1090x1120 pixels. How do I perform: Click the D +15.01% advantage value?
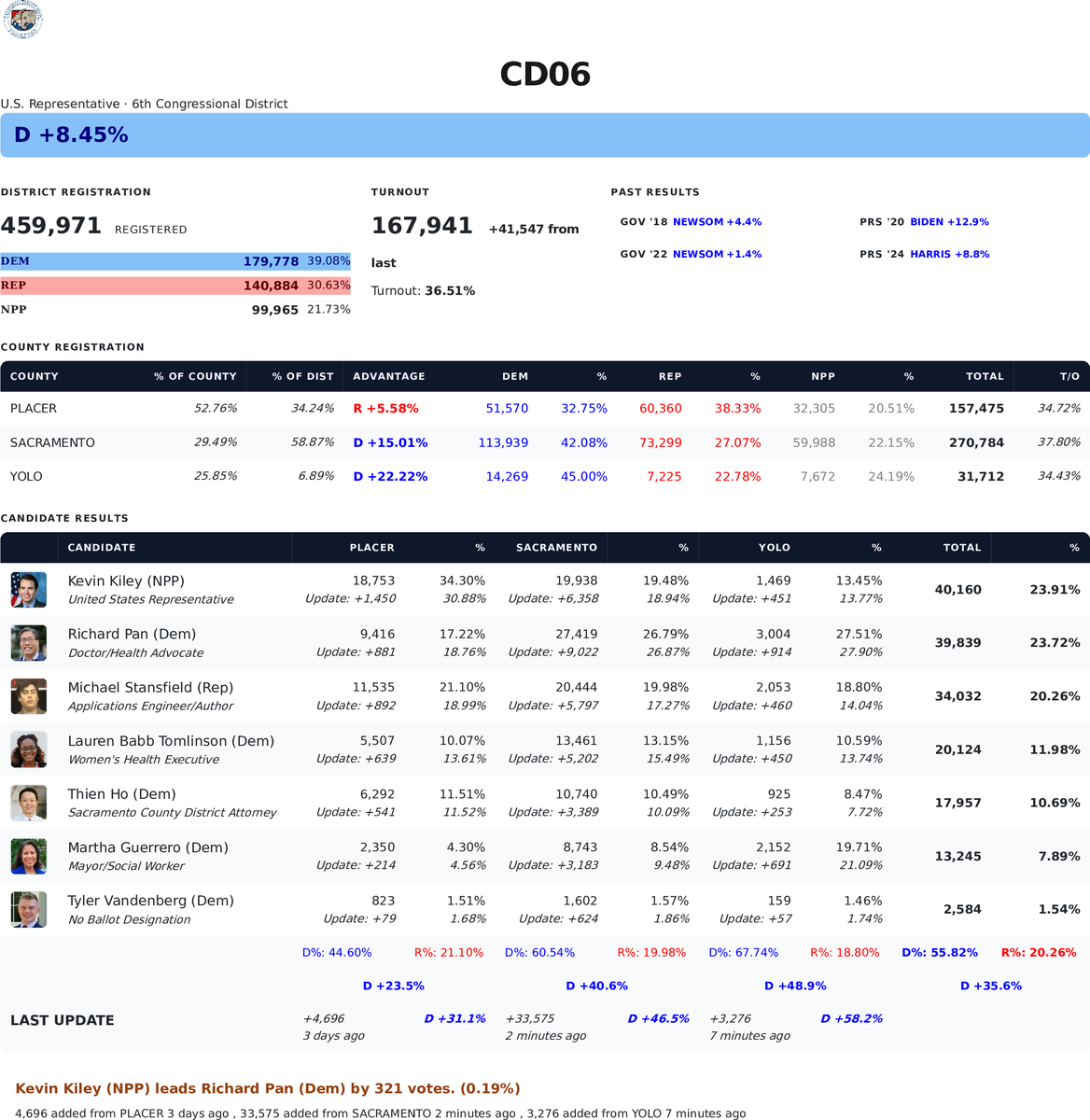(x=390, y=442)
